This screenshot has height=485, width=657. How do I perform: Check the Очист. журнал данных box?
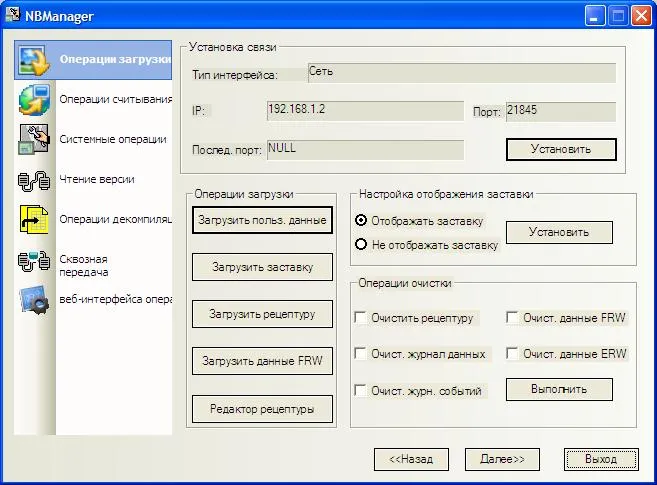point(360,354)
